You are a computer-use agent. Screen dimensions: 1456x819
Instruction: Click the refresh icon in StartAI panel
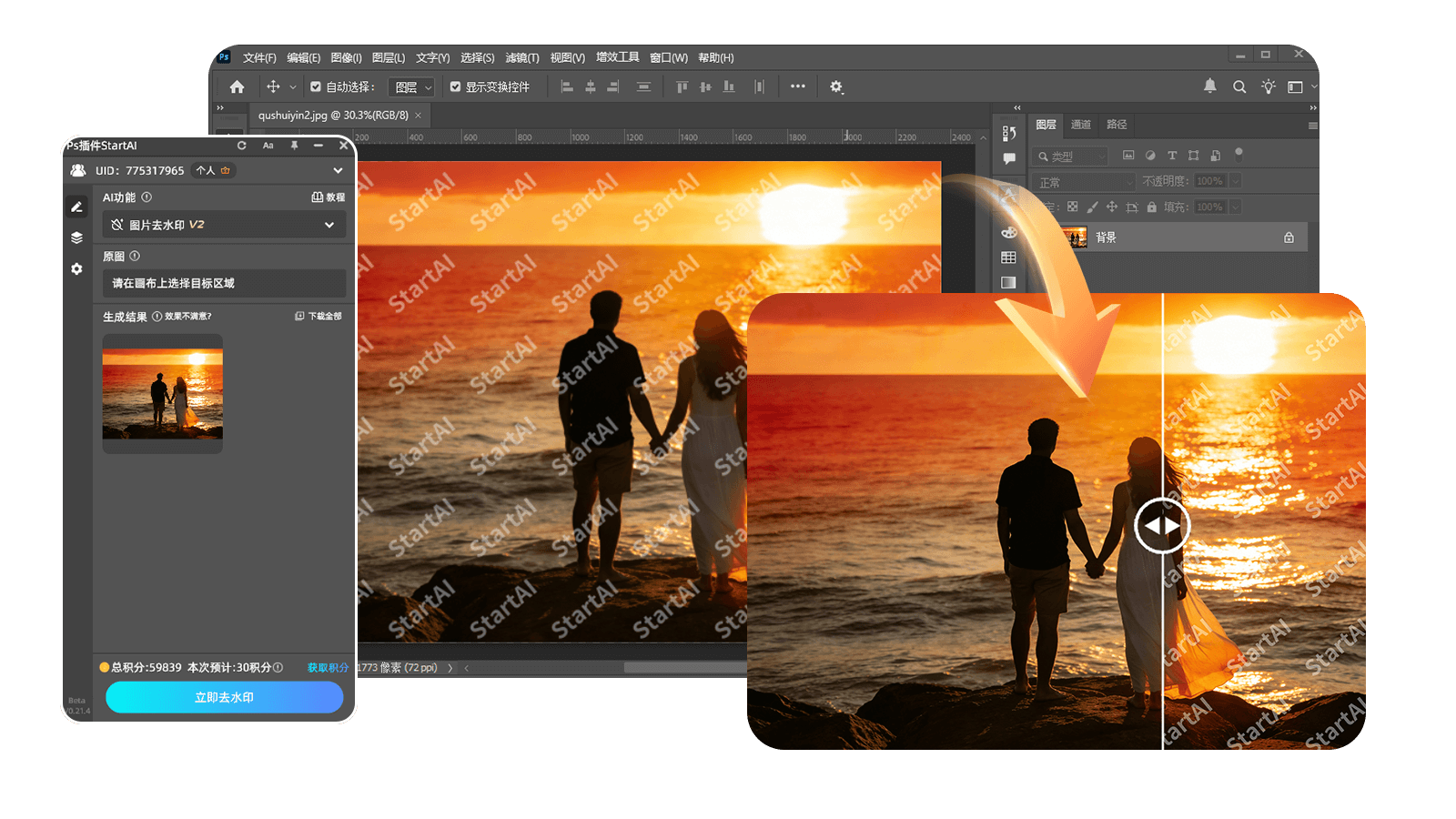(x=242, y=146)
